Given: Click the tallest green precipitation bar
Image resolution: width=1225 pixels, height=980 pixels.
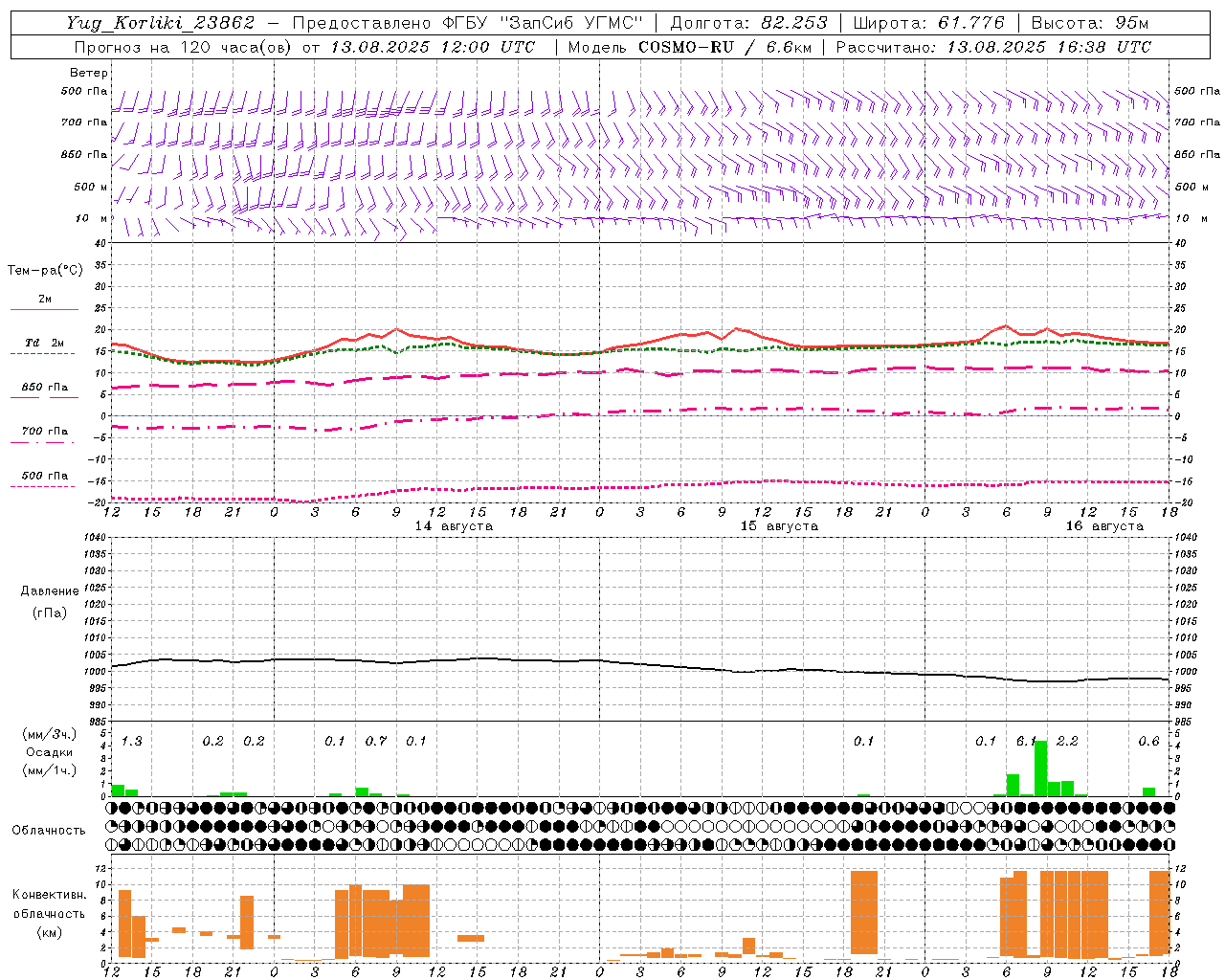Looking at the screenshot, I should 1040,768.
